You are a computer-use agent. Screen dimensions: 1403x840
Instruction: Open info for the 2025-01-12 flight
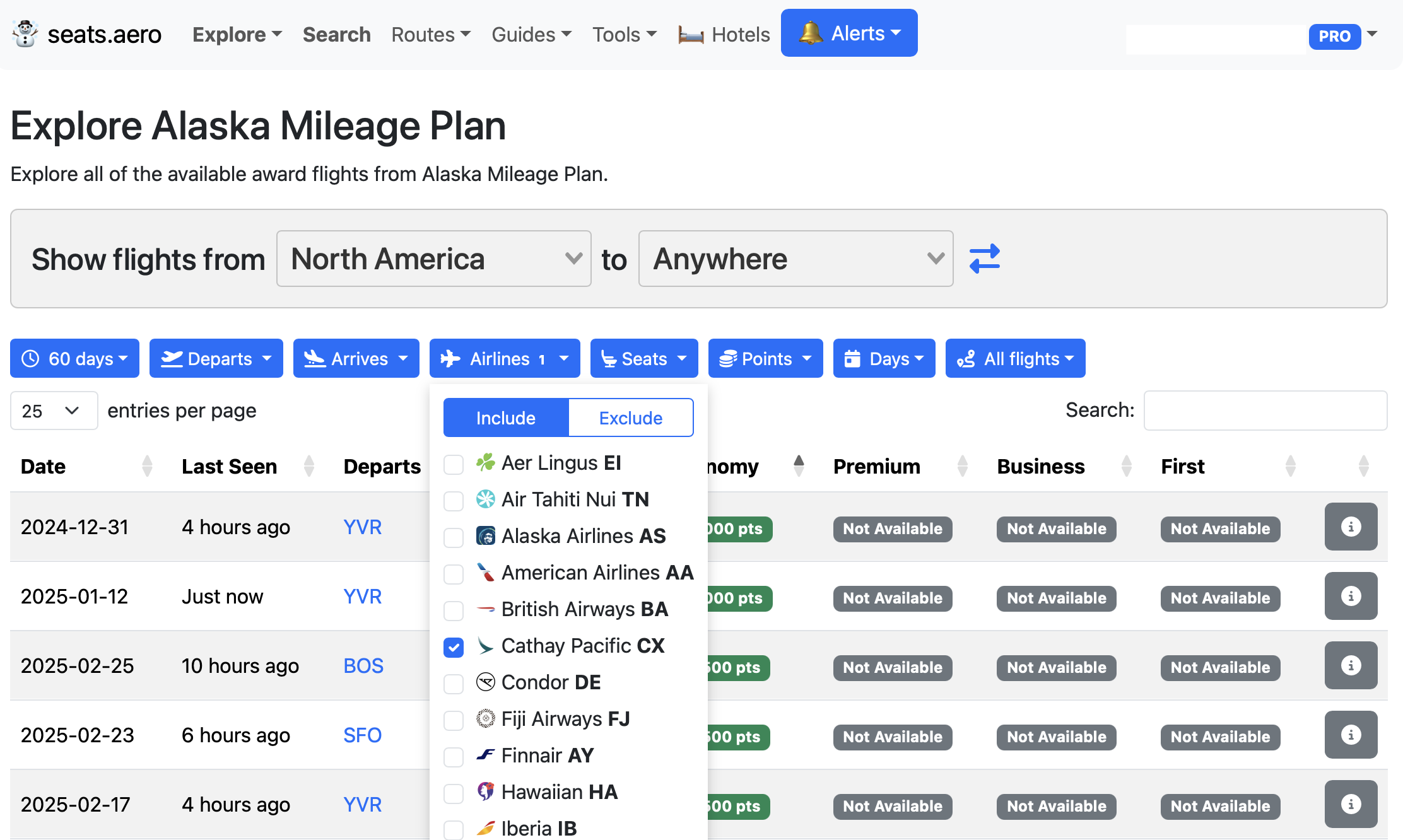point(1351,596)
